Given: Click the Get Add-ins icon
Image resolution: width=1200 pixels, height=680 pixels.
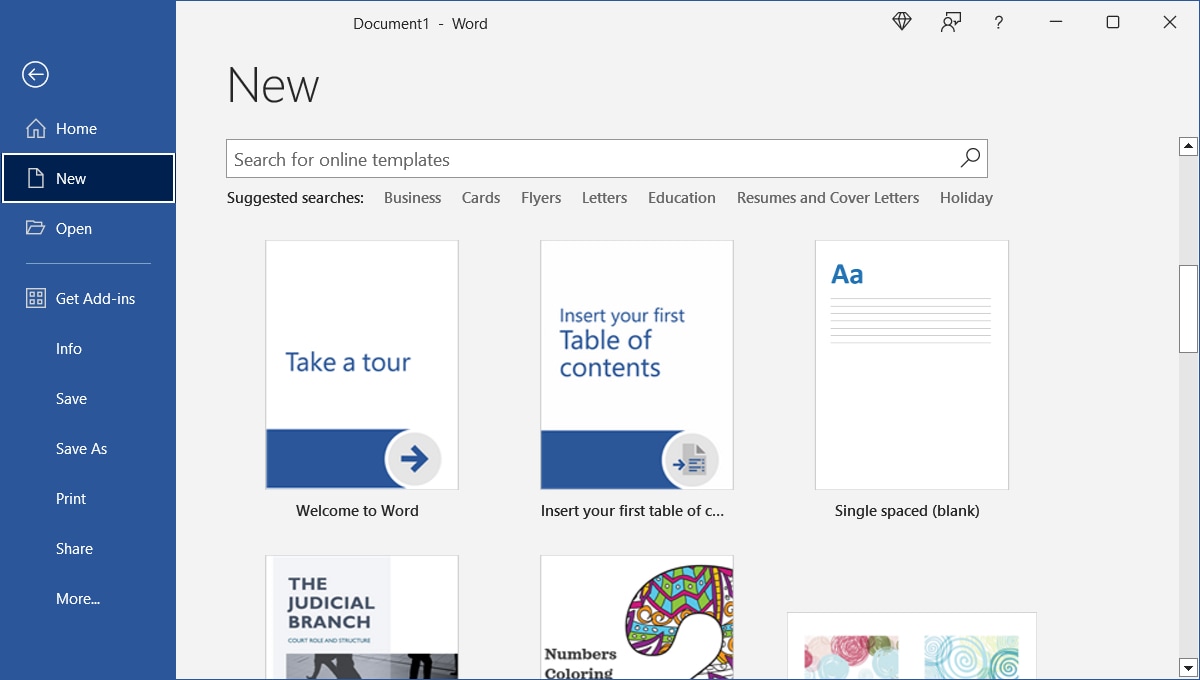Looking at the screenshot, I should coord(35,298).
